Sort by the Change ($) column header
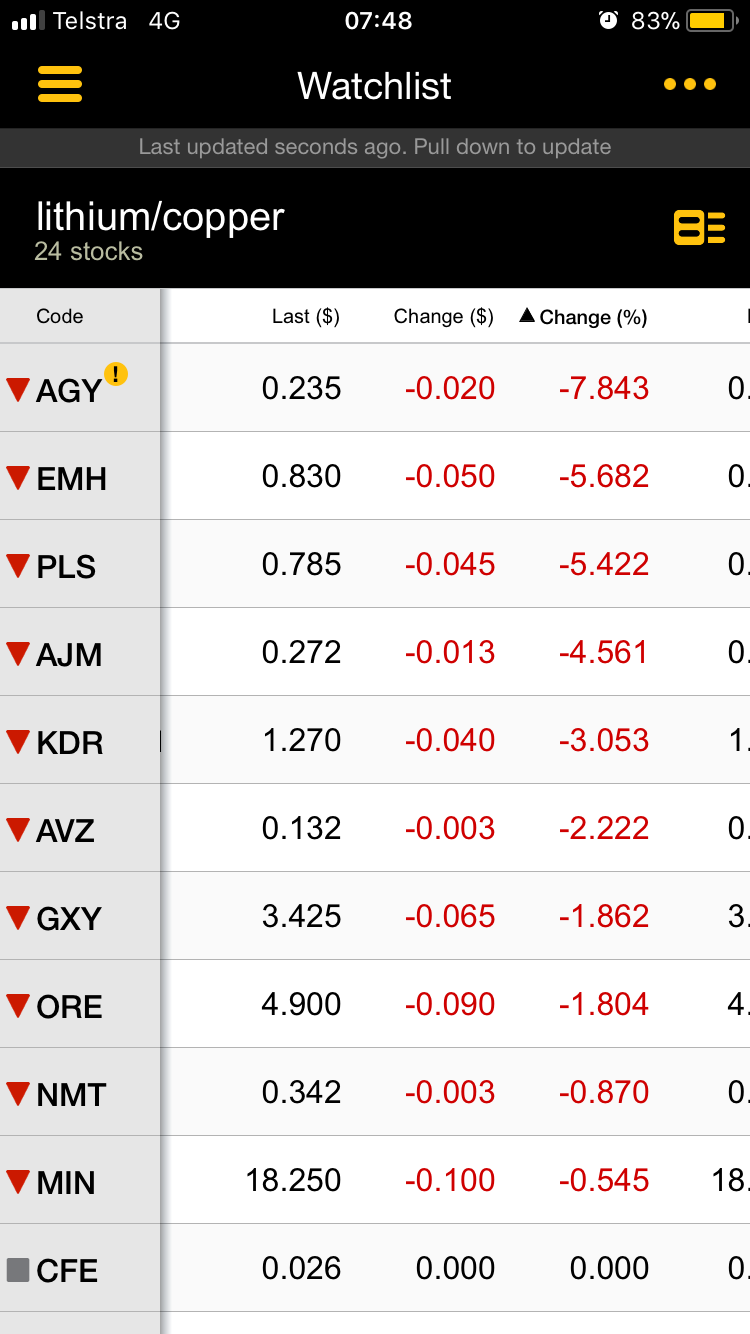Screen dimensions: 750x1334 [444, 317]
